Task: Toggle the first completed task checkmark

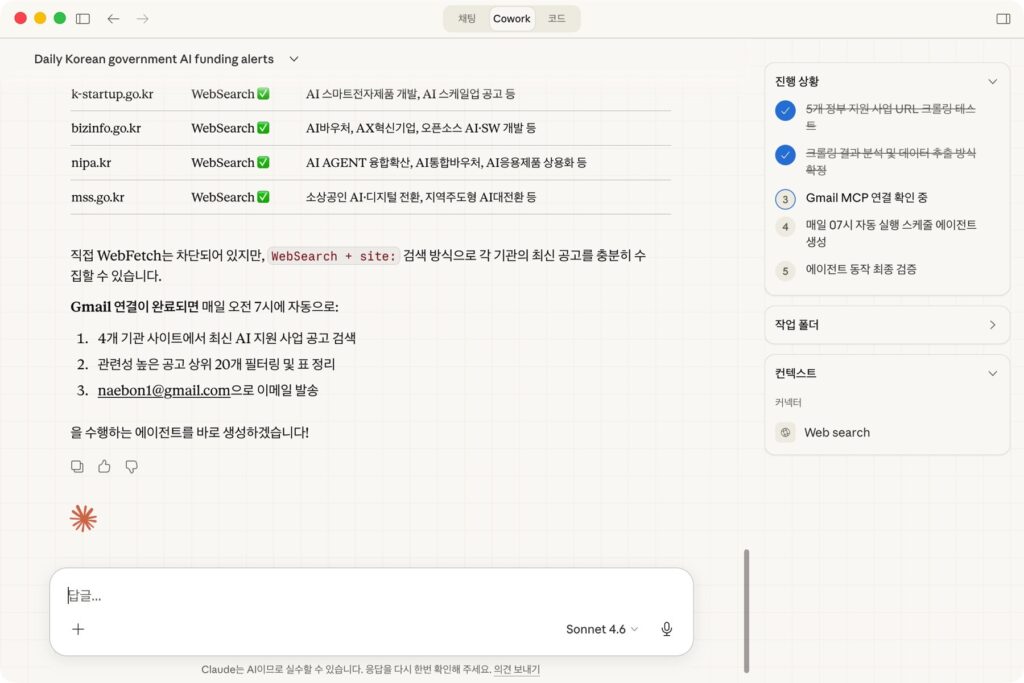Action: click(785, 111)
